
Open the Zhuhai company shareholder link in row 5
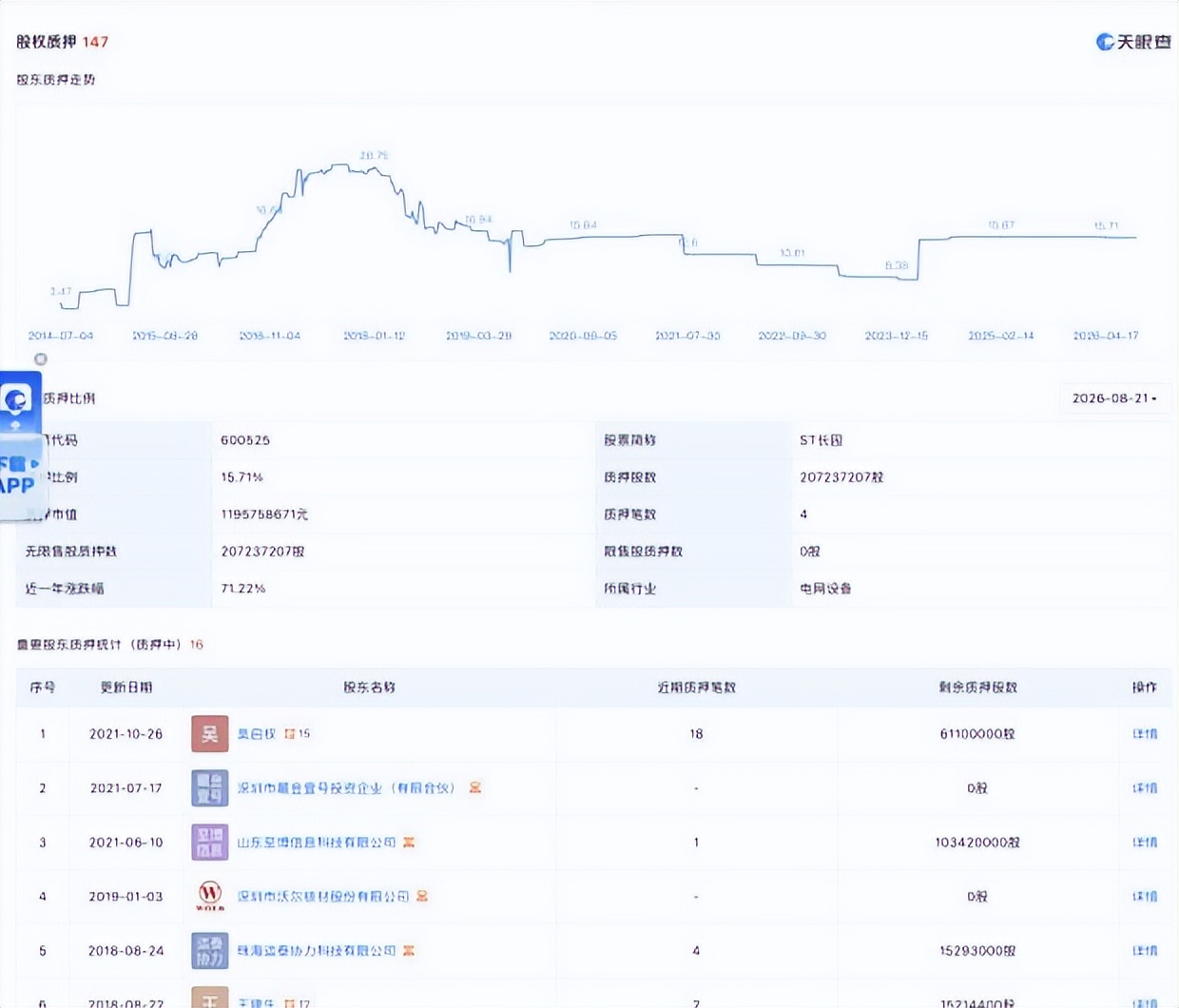click(317, 951)
